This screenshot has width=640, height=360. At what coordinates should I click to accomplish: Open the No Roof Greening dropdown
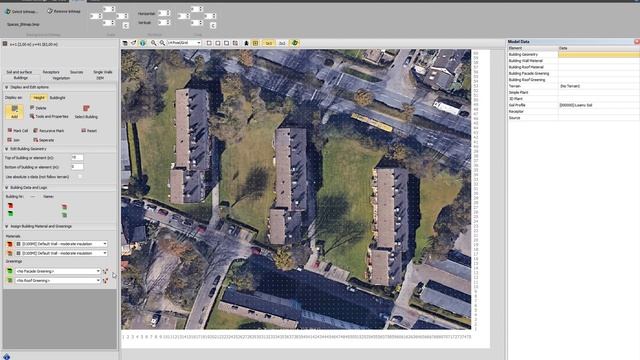tap(58, 280)
